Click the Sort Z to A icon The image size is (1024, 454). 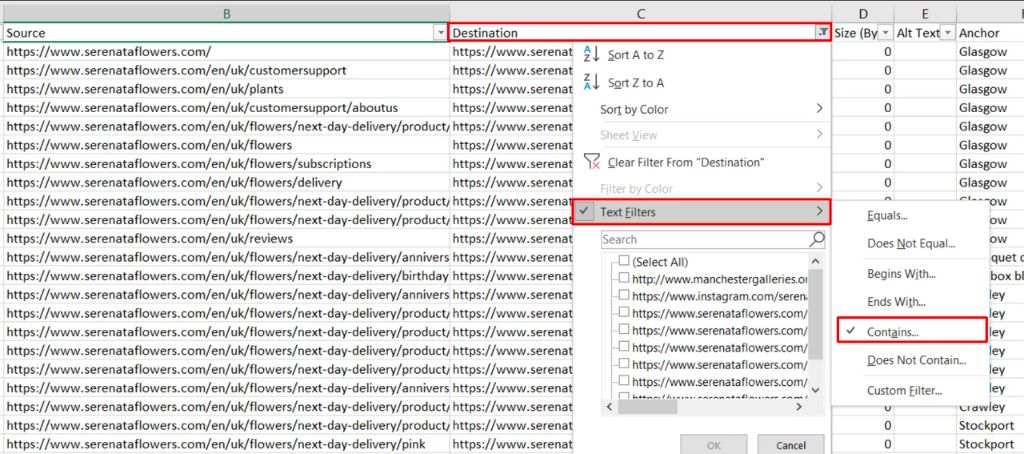(590, 83)
